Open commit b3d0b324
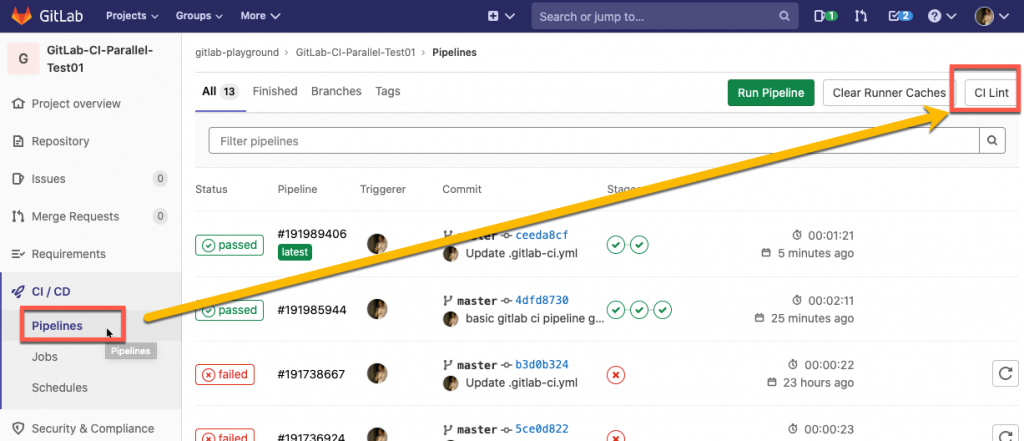This screenshot has height=441, width=1024. click(542, 365)
